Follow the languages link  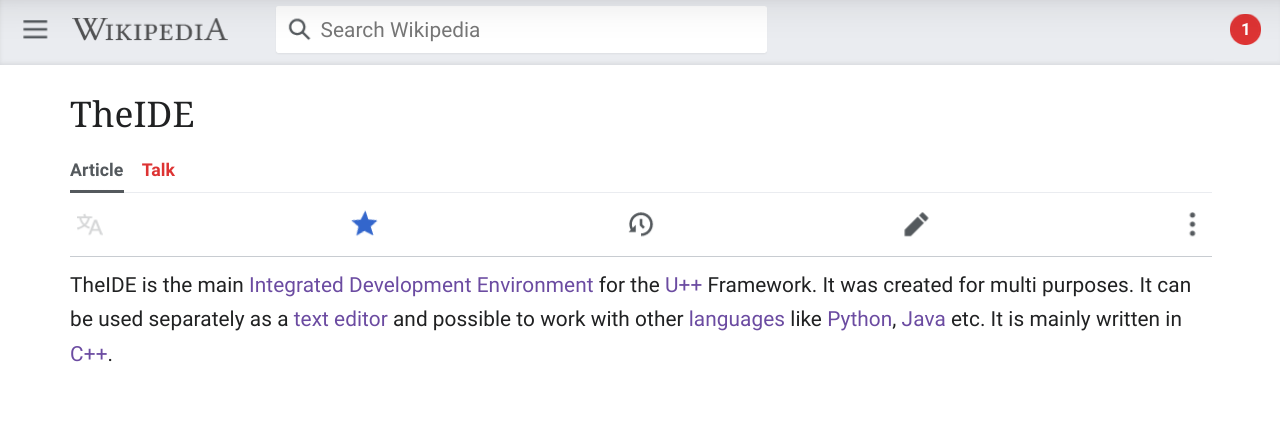(x=736, y=320)
